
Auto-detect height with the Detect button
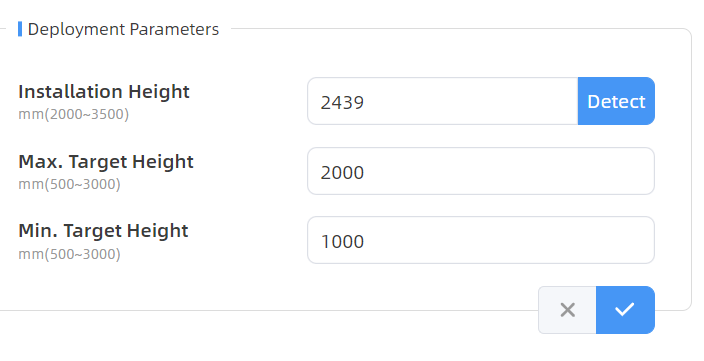pos(616,101)
